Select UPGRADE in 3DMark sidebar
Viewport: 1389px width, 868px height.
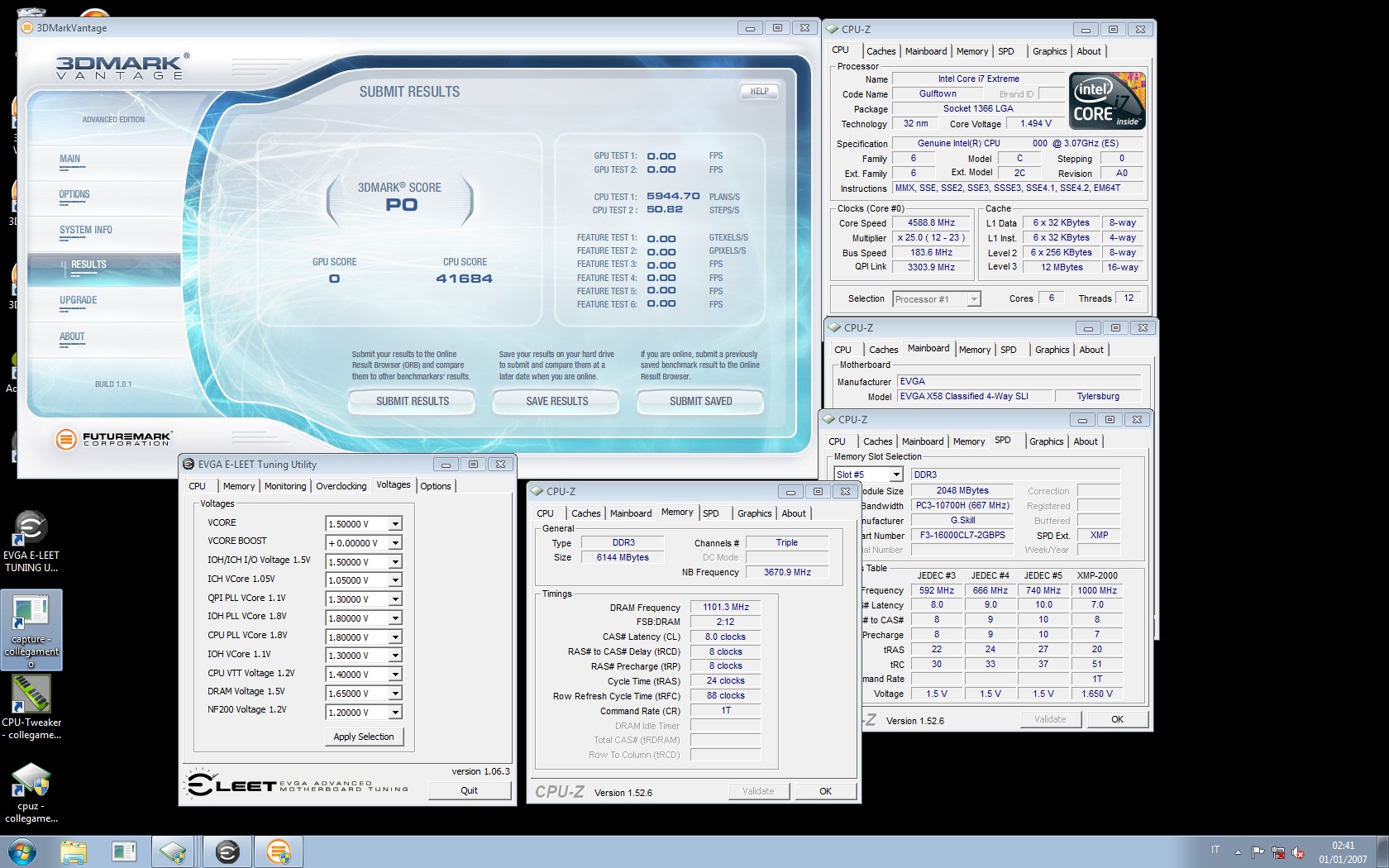click(x=78, y=301)
